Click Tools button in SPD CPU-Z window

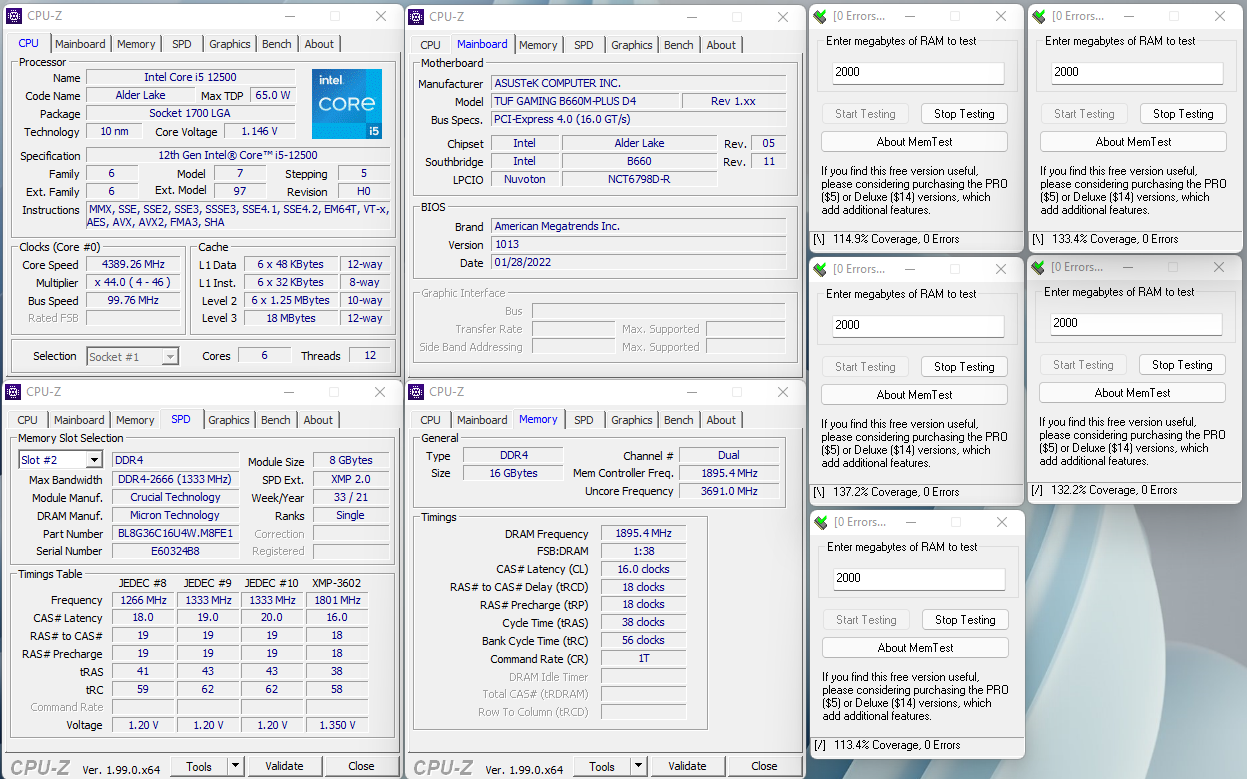[x=199, y=766]
